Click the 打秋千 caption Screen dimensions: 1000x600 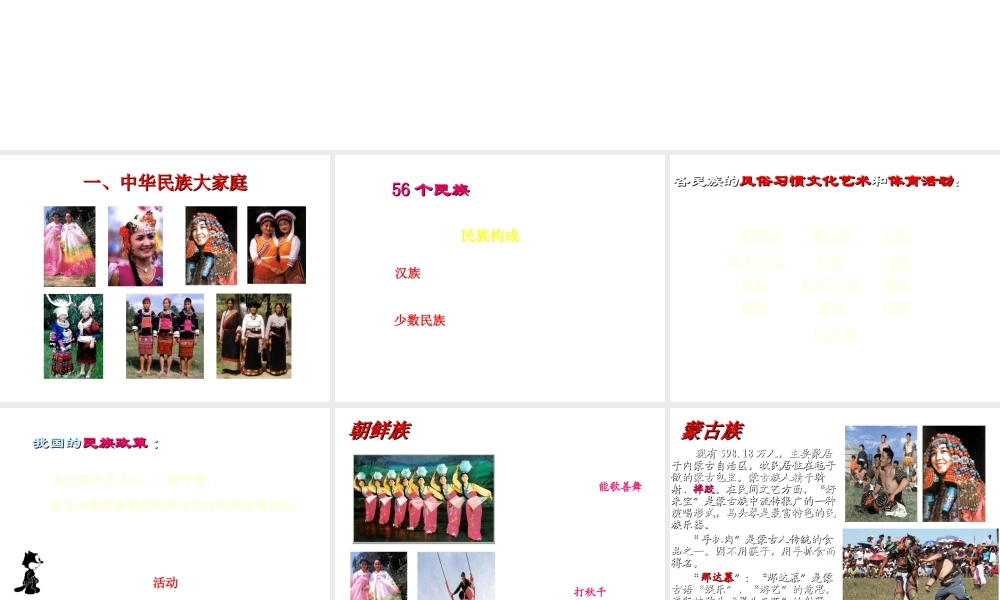[590, 592]
